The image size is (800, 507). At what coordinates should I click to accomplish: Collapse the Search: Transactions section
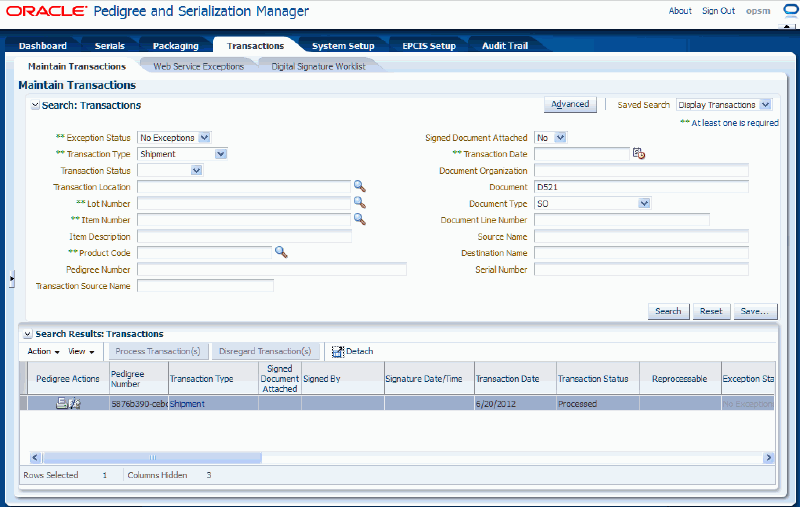35,105
